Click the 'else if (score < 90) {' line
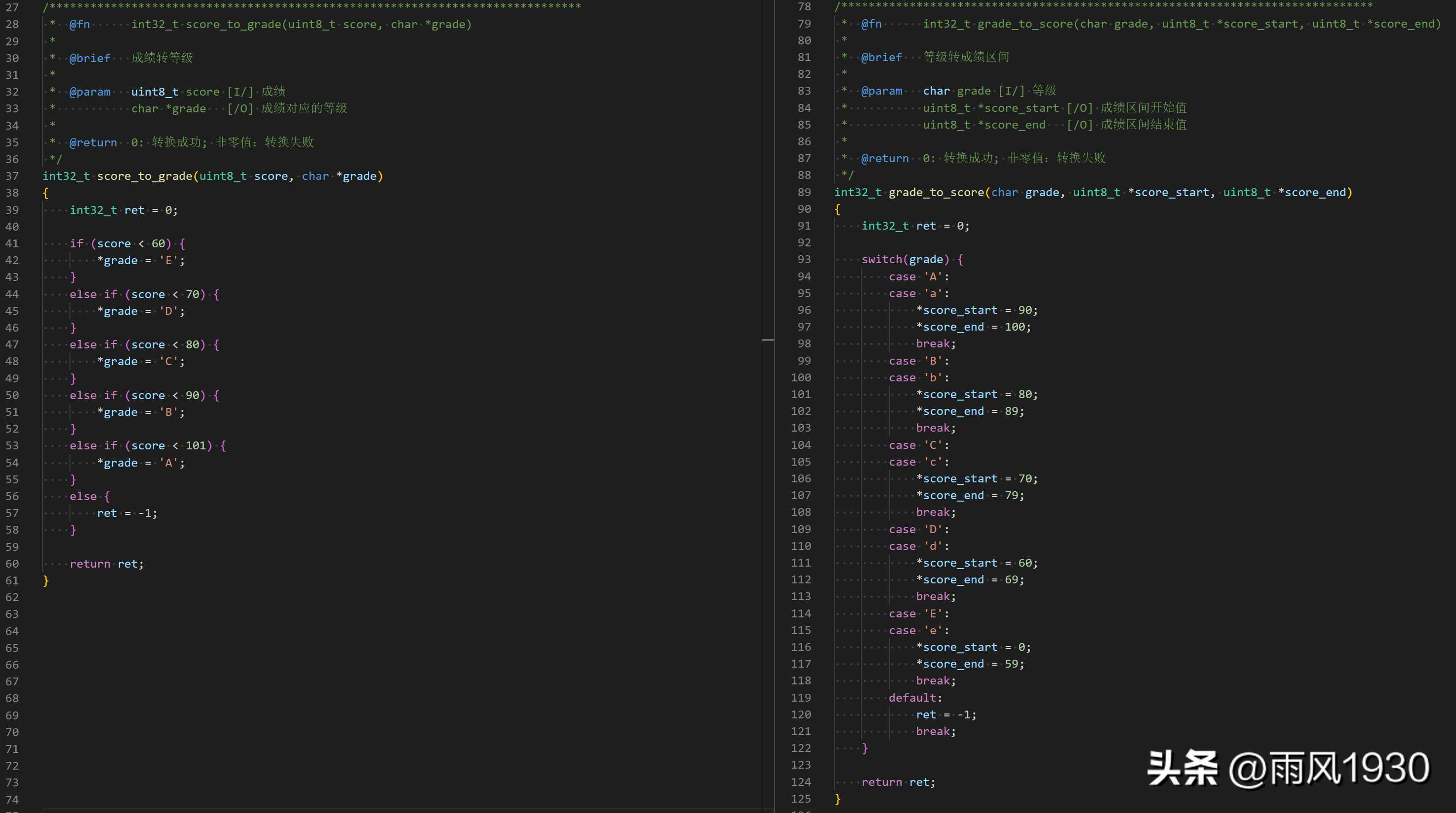Image resolution: width=1456 pixels, height=813 pixels. click(x=144, y=395)
